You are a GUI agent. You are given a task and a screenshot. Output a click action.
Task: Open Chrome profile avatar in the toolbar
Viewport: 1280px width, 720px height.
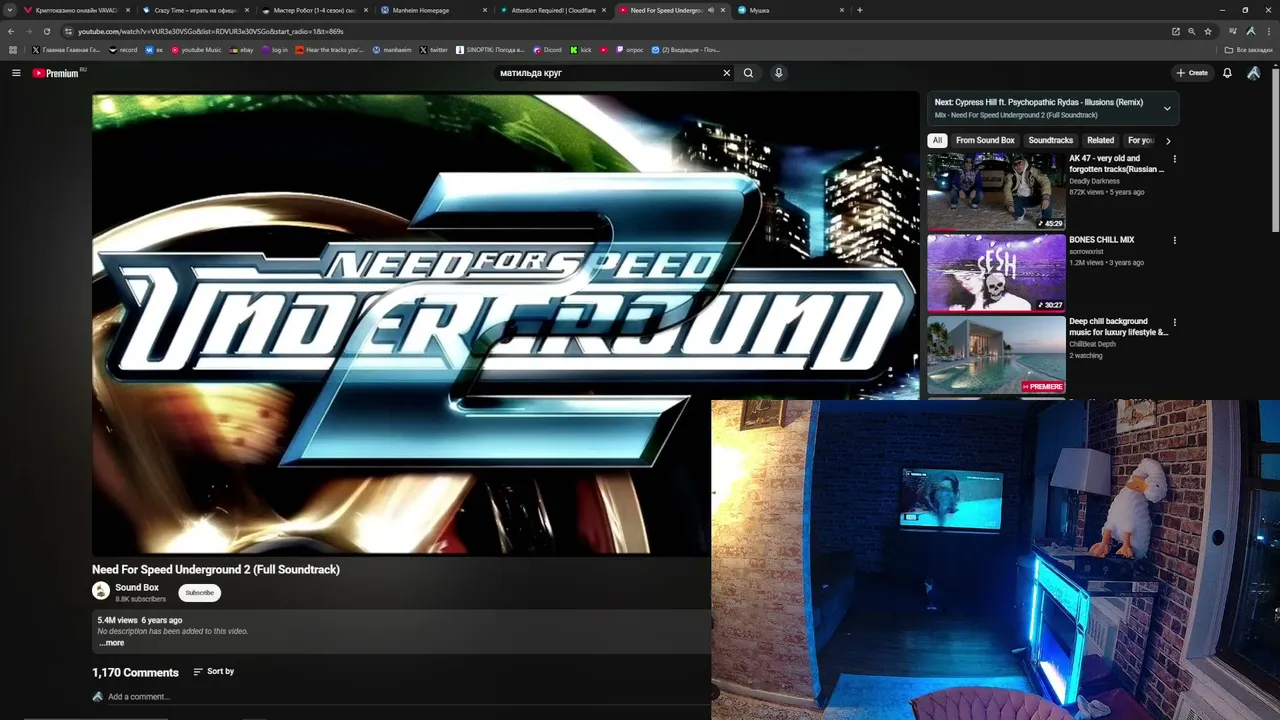click(x=1251, y=31)
